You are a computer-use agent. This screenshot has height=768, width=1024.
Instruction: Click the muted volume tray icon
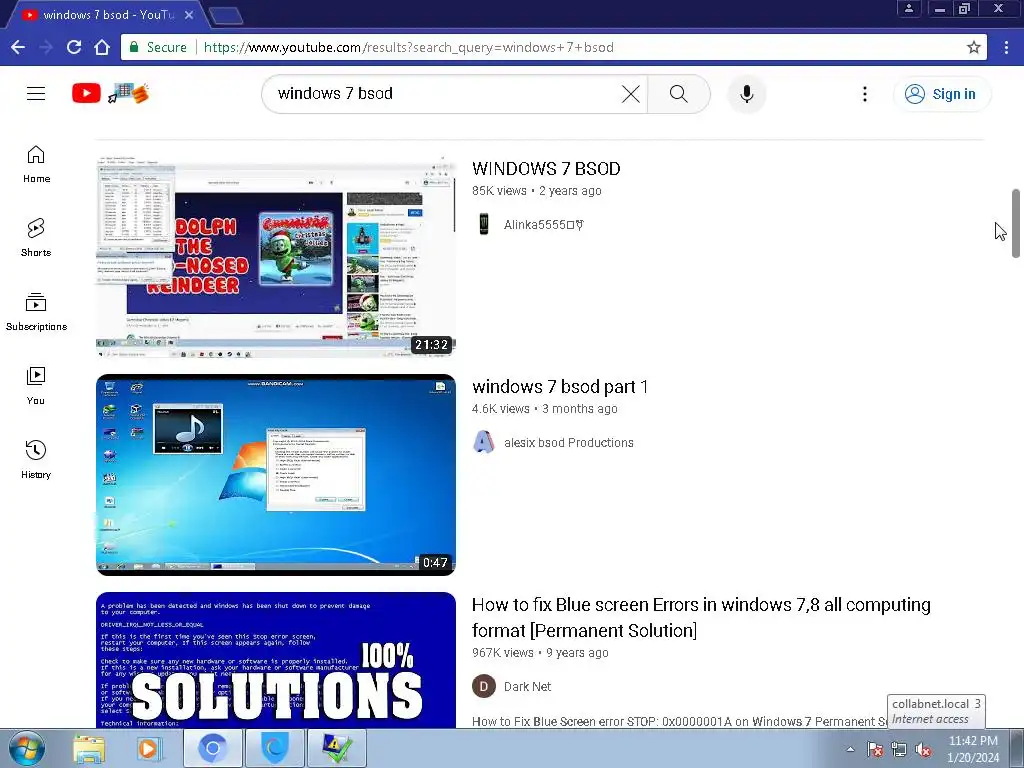(923, 749)
